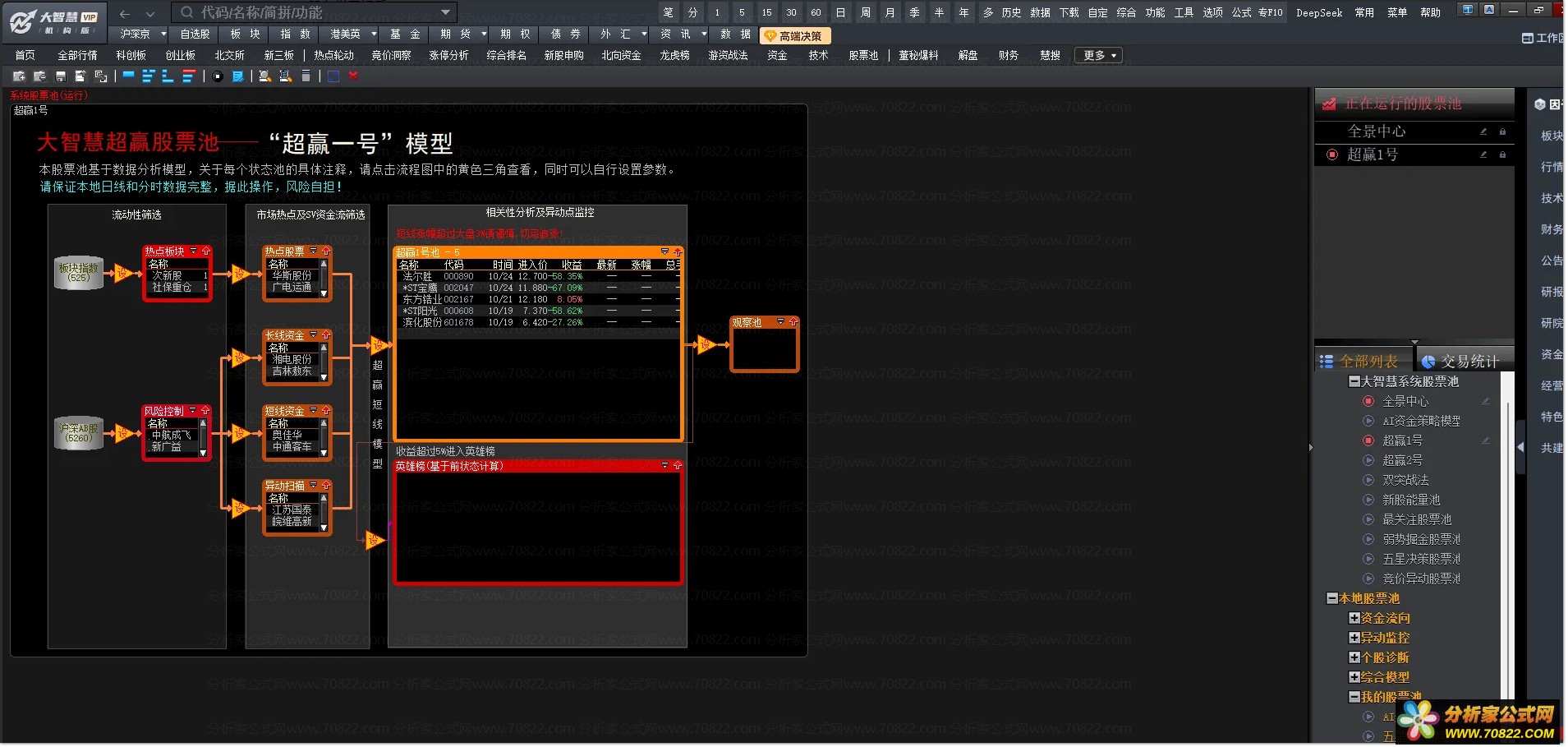Stop the 超赢1号 pool in the tree list
This screenshot has width=1568, height=747.
click(x=1368, y=440)
